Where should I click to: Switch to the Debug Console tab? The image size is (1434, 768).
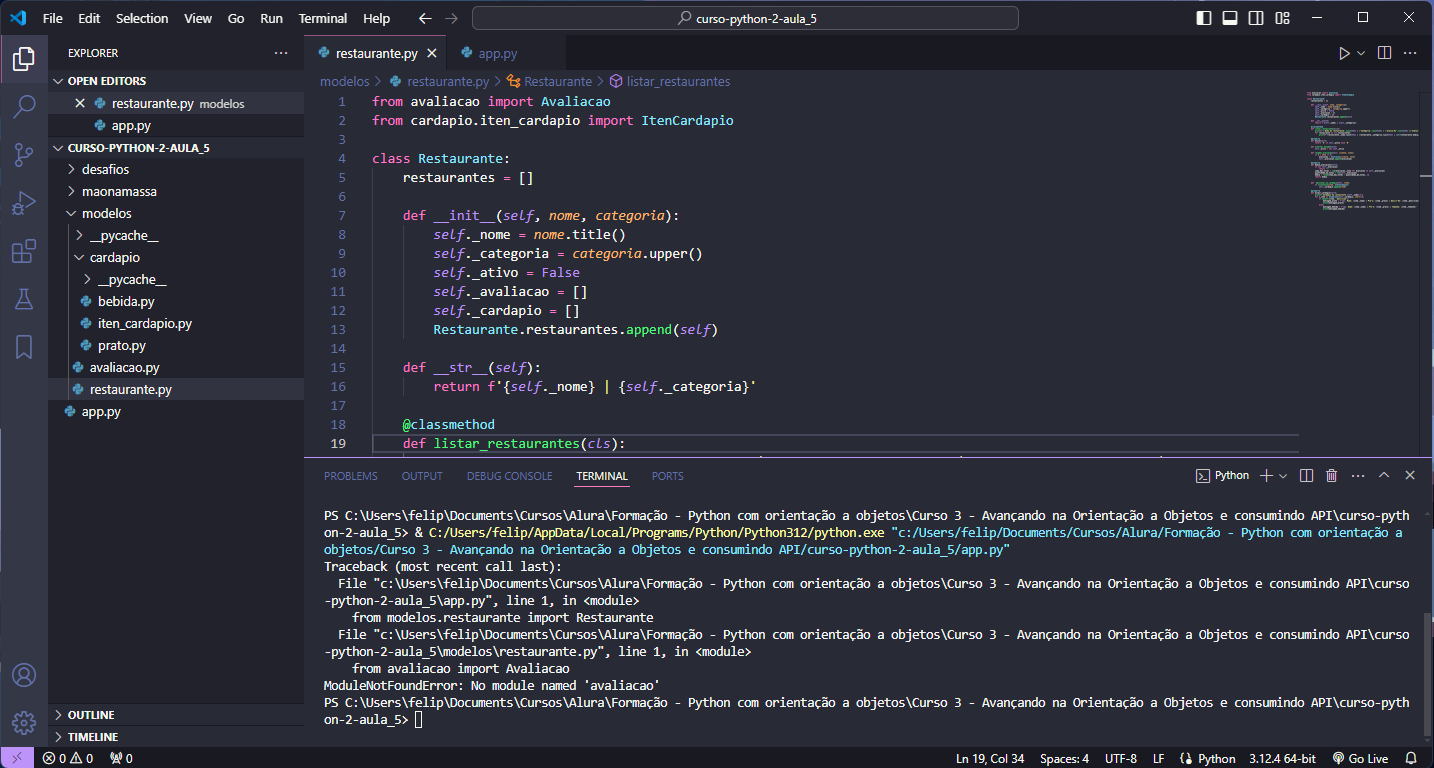coord(509,476)
